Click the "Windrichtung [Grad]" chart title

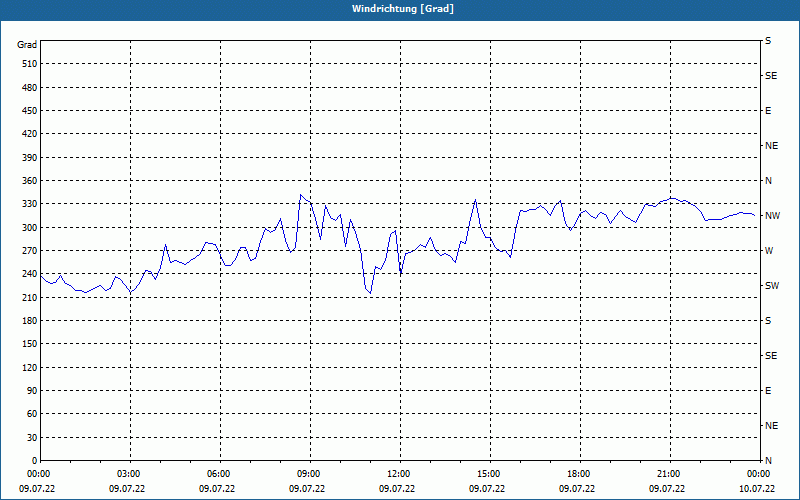403,9
